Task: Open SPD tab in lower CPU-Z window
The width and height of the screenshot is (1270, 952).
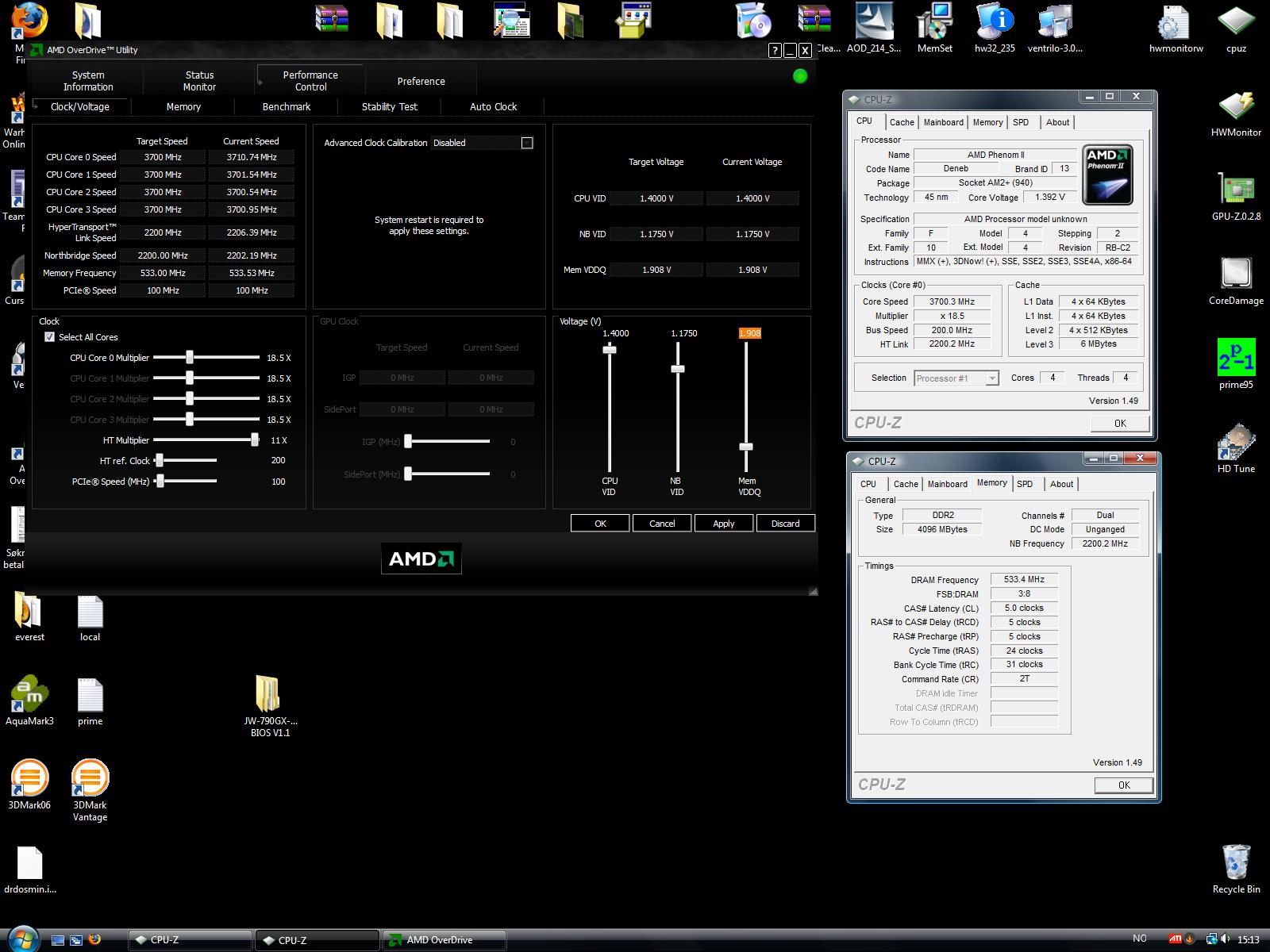Action: pyautogui.click(x=1025, y=484)
